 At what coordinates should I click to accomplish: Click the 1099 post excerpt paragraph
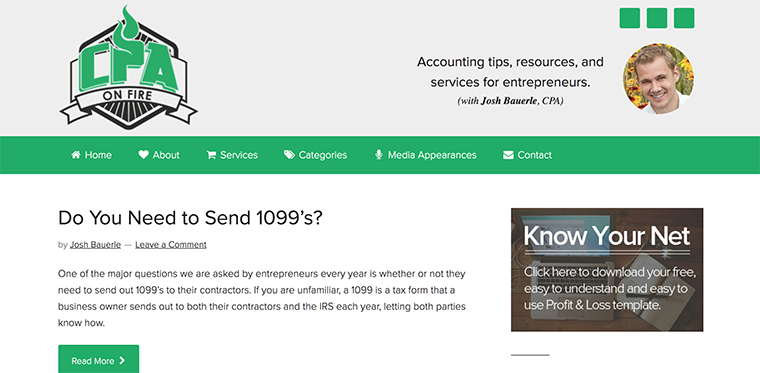262,298
